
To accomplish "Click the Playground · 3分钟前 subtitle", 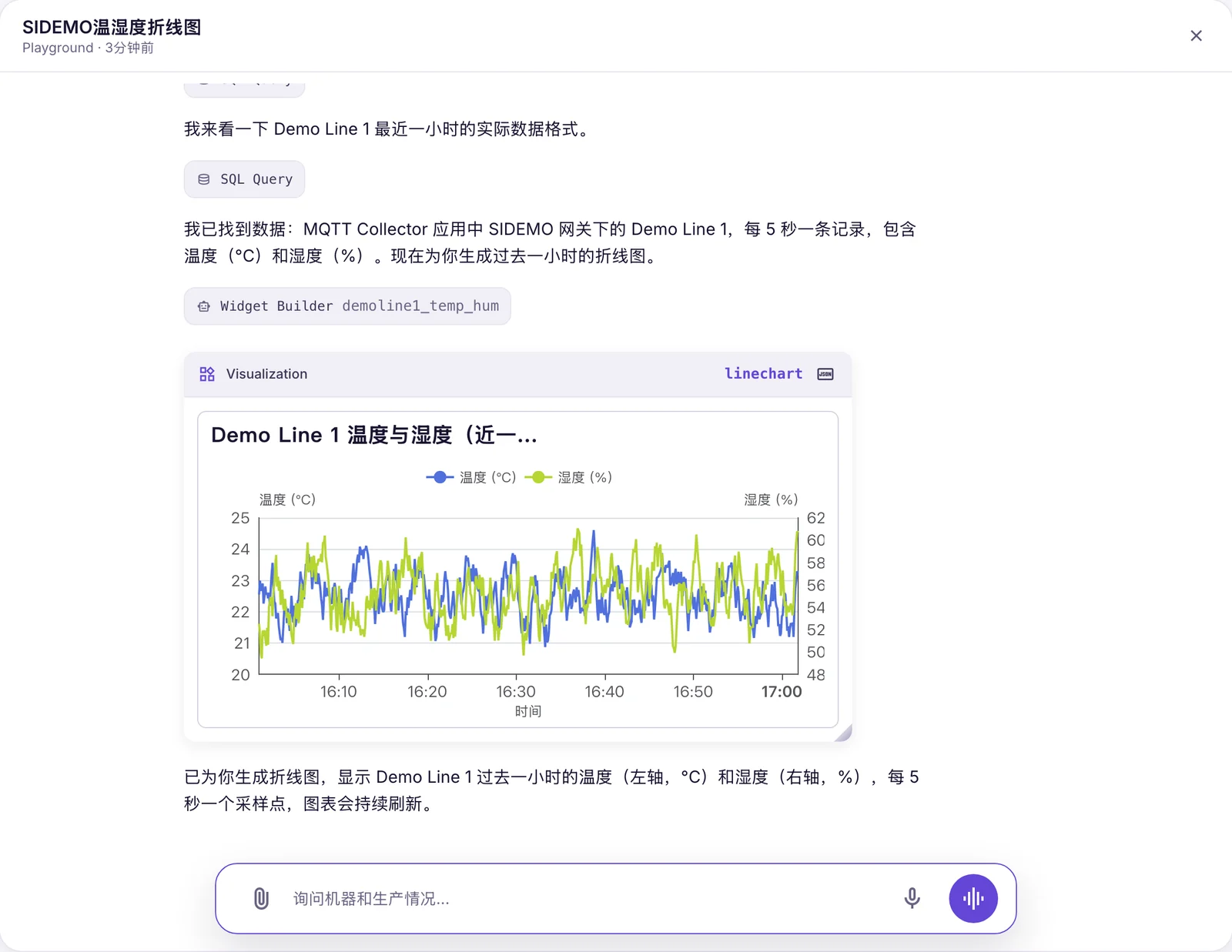I will click(x=88, y=48).
